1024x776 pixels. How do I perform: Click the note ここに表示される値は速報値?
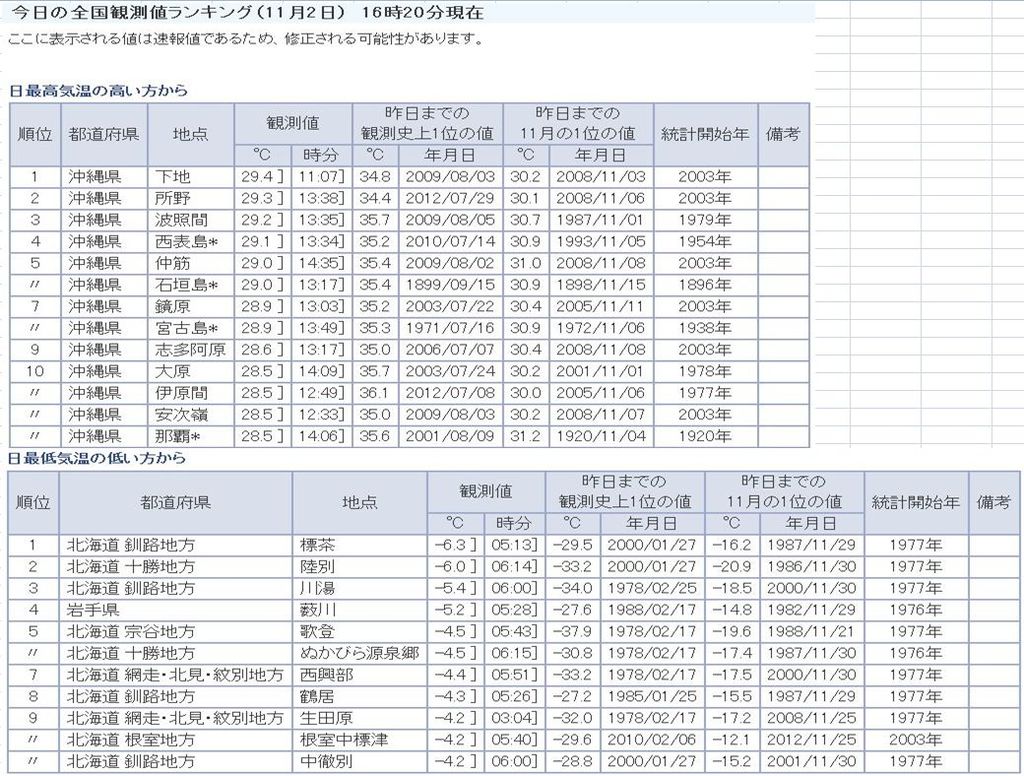pos(246,39)
